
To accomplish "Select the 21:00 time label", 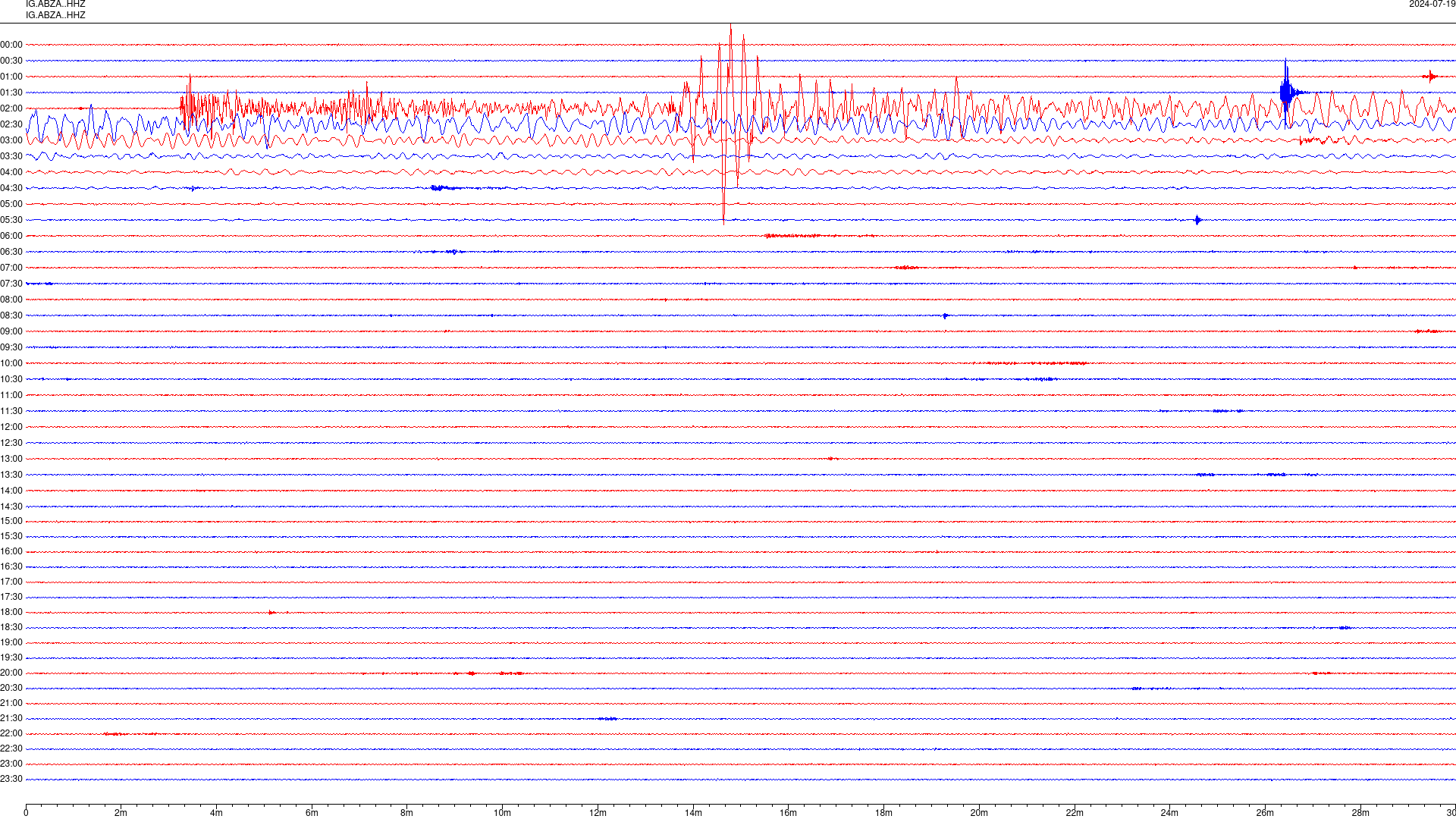I will [11, 703].
